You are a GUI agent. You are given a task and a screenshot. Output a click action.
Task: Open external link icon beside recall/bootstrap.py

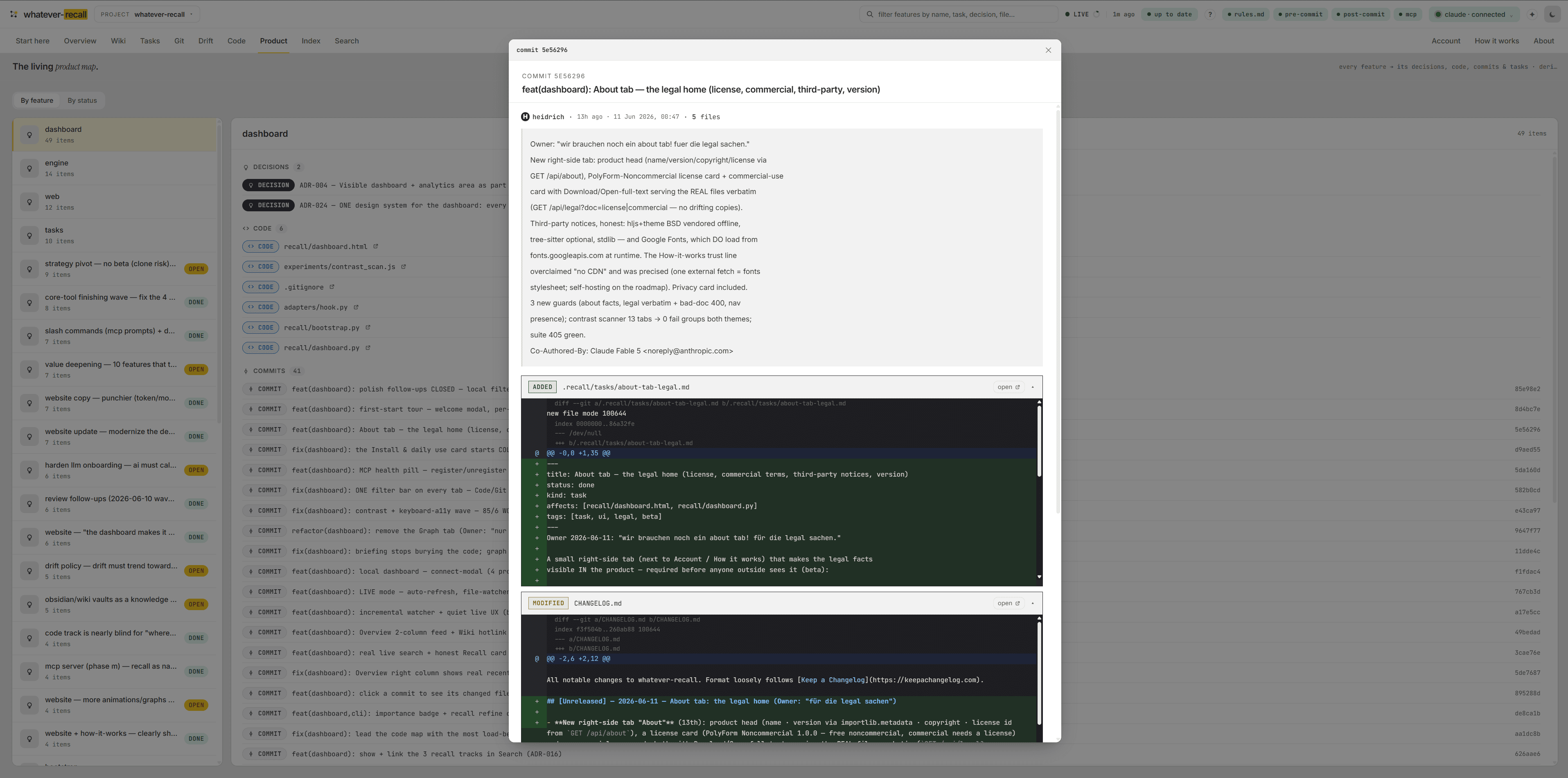[368, 328]
